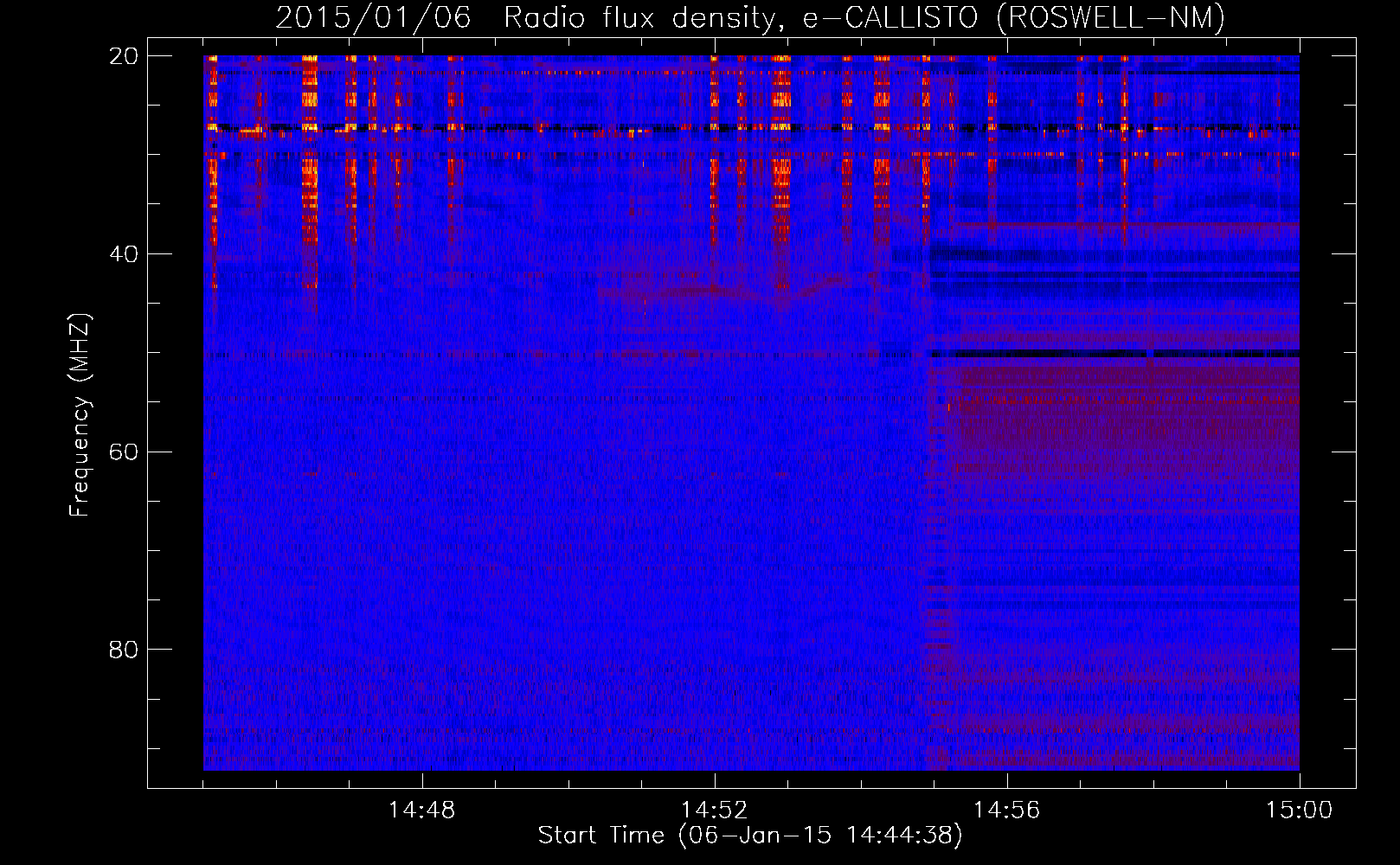This screenshot has height=865, width=1400.
Task: Click the 'Start Time (06-Jan-15 14:44:38)' axis label
Action: tap(750, 836)
